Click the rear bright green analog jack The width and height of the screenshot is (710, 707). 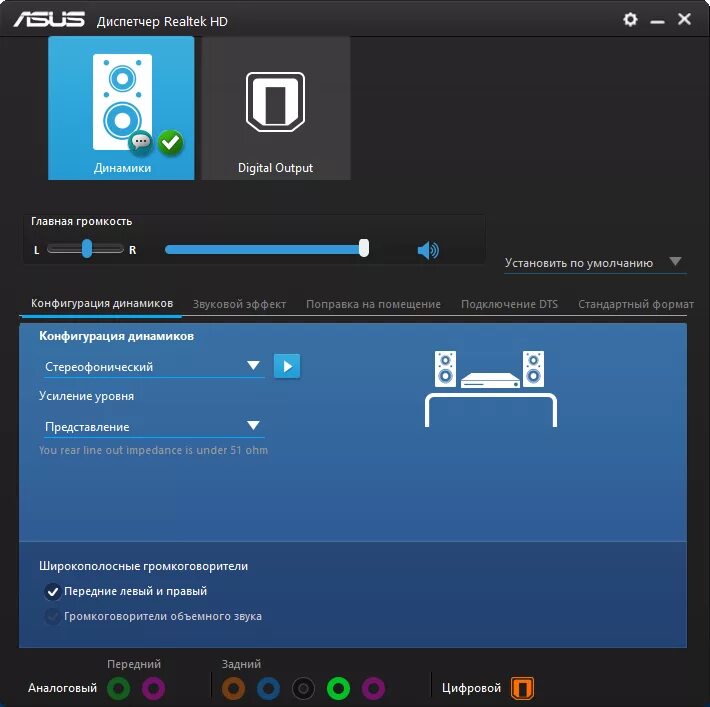[x=338, y=688]
